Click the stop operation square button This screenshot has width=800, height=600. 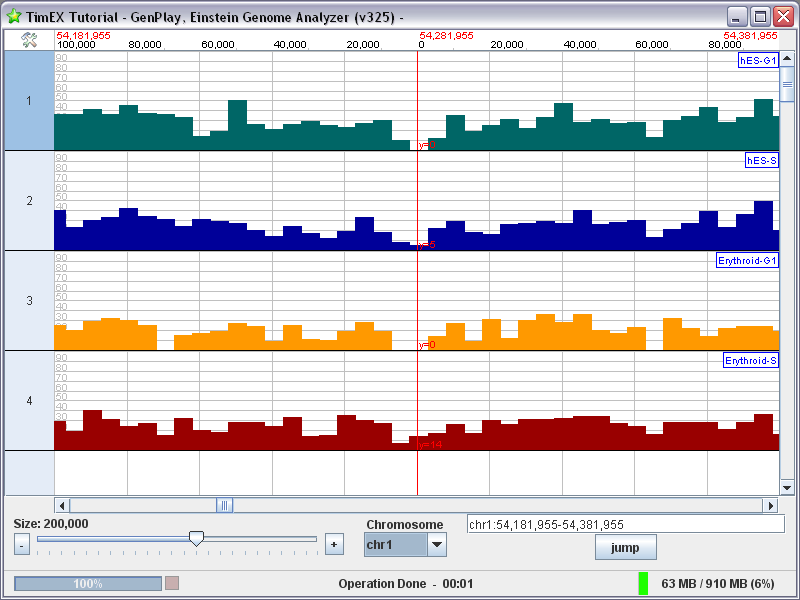[x=172, y=583]
